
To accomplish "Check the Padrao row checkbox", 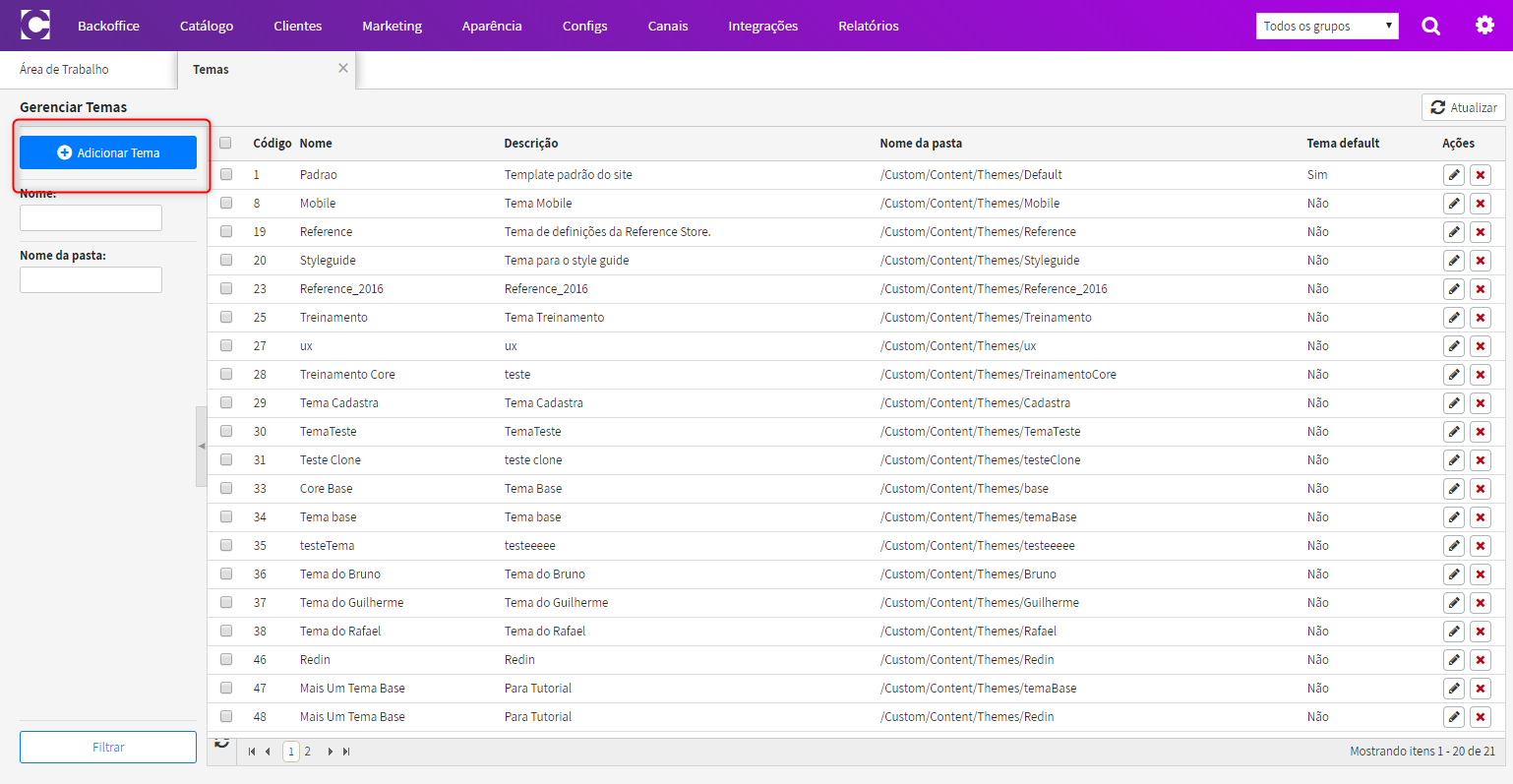I will coord(226,174).
